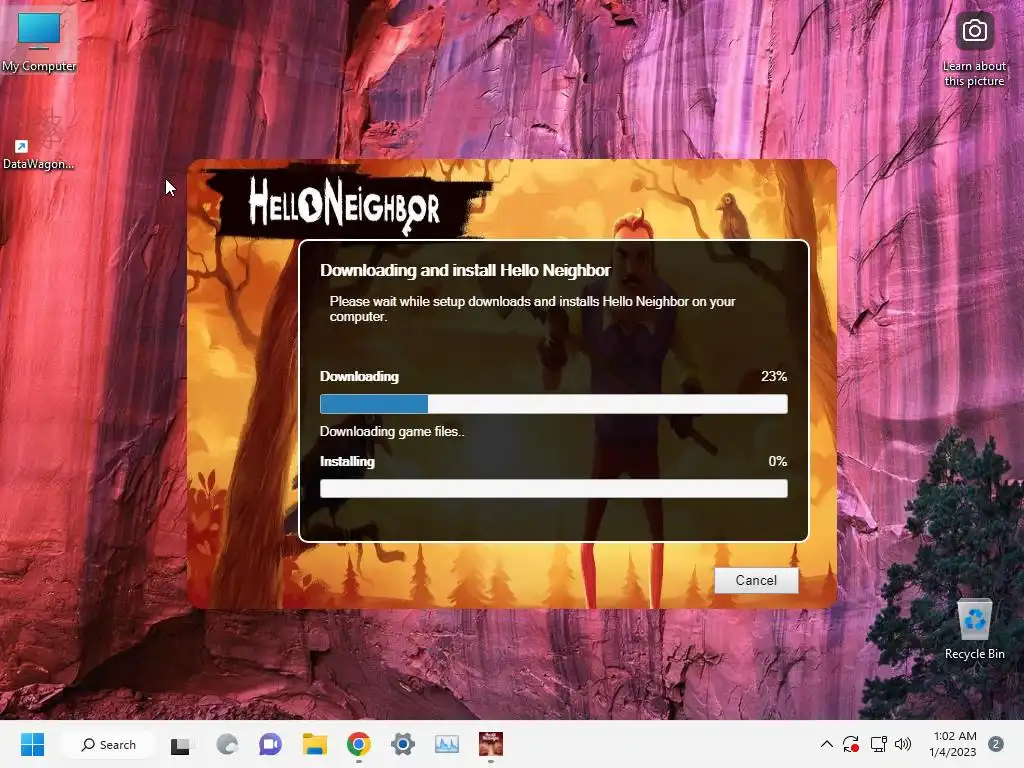Screen dimensions: 1024x768
Task: Open File Explorer from the taskbar
Action: 315,744
